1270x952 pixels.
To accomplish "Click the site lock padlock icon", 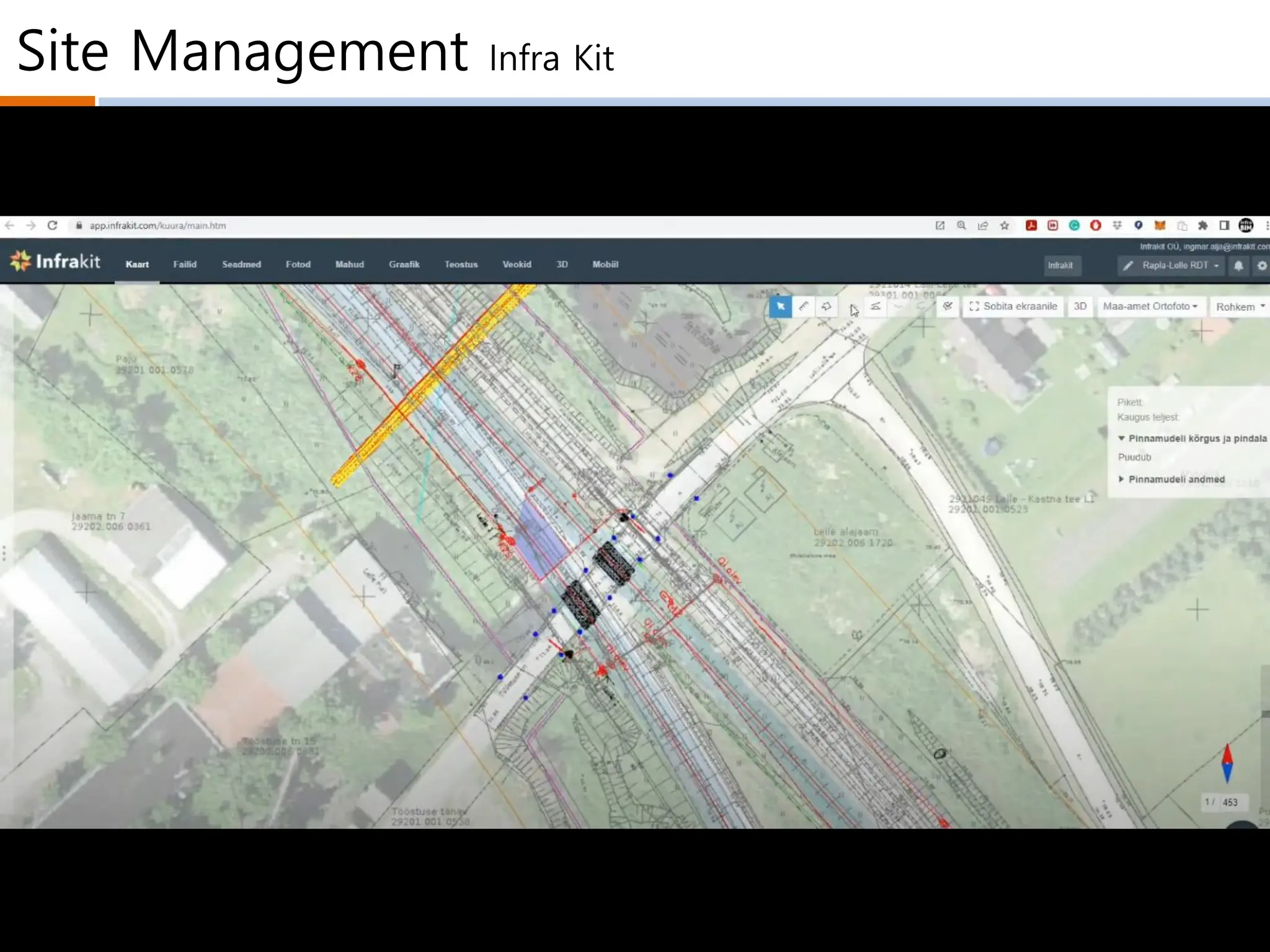I will (79, 226).
